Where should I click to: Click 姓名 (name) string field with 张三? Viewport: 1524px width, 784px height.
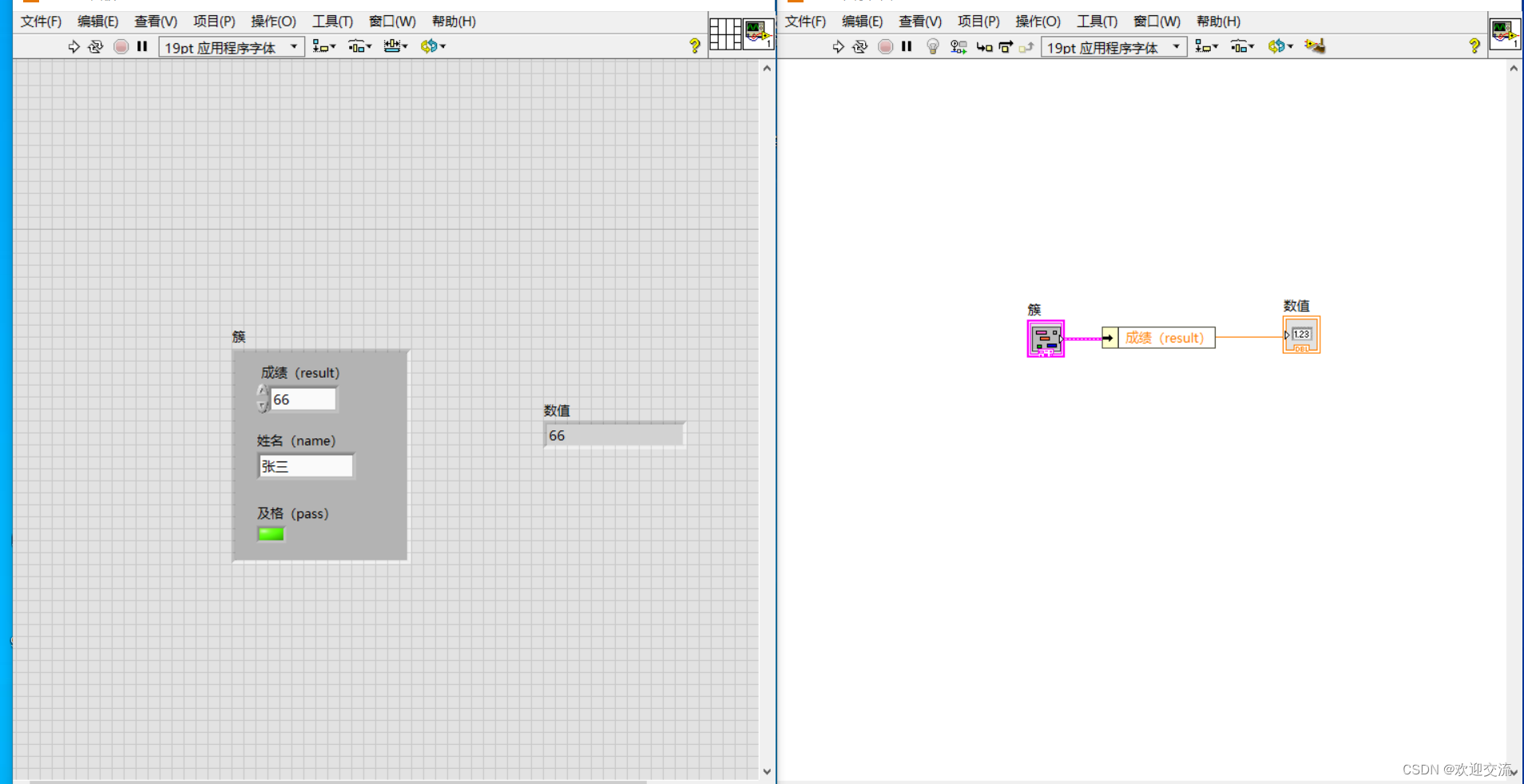click(305, 466)
